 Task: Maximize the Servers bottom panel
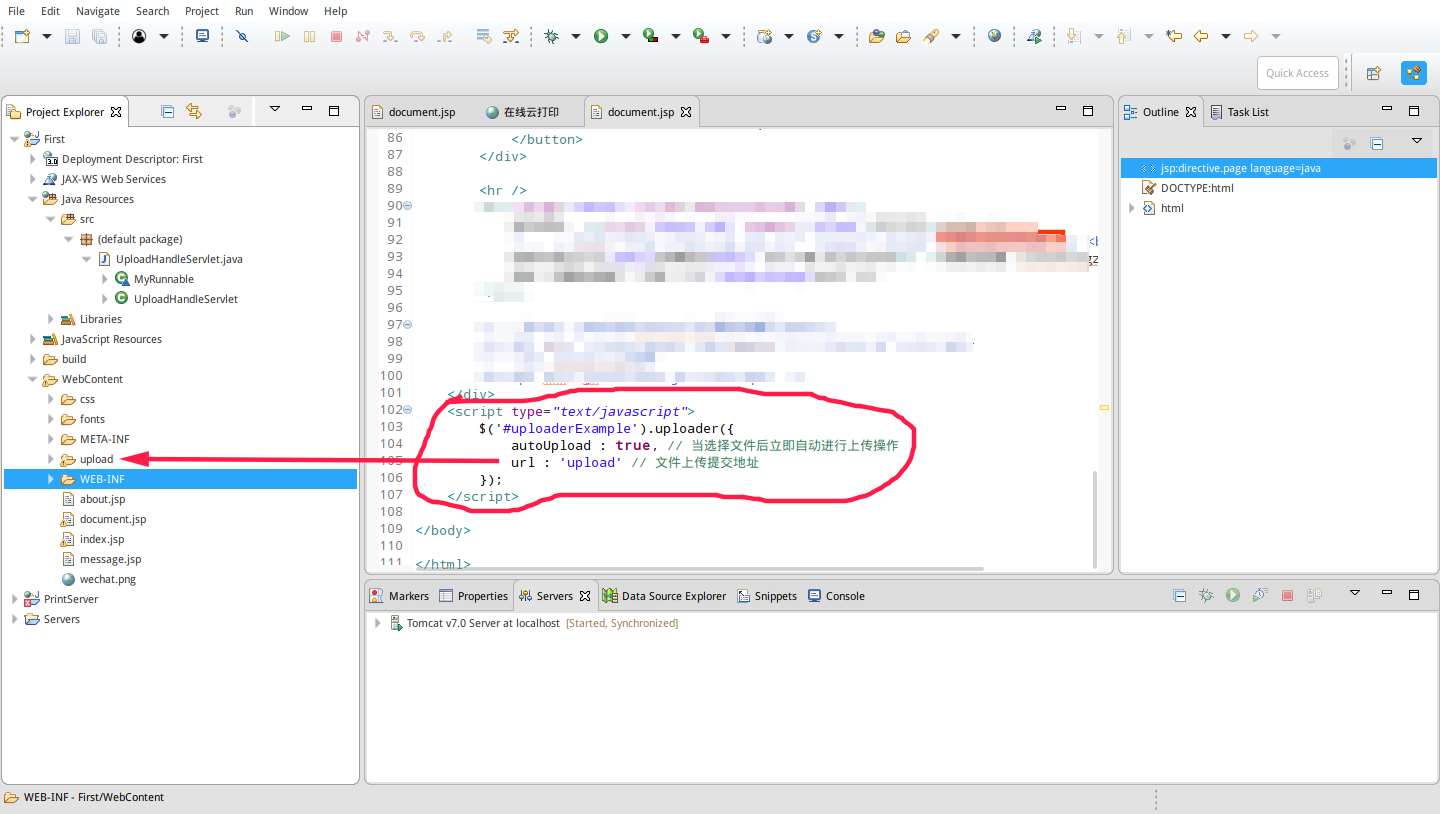tap(1414, 594)
